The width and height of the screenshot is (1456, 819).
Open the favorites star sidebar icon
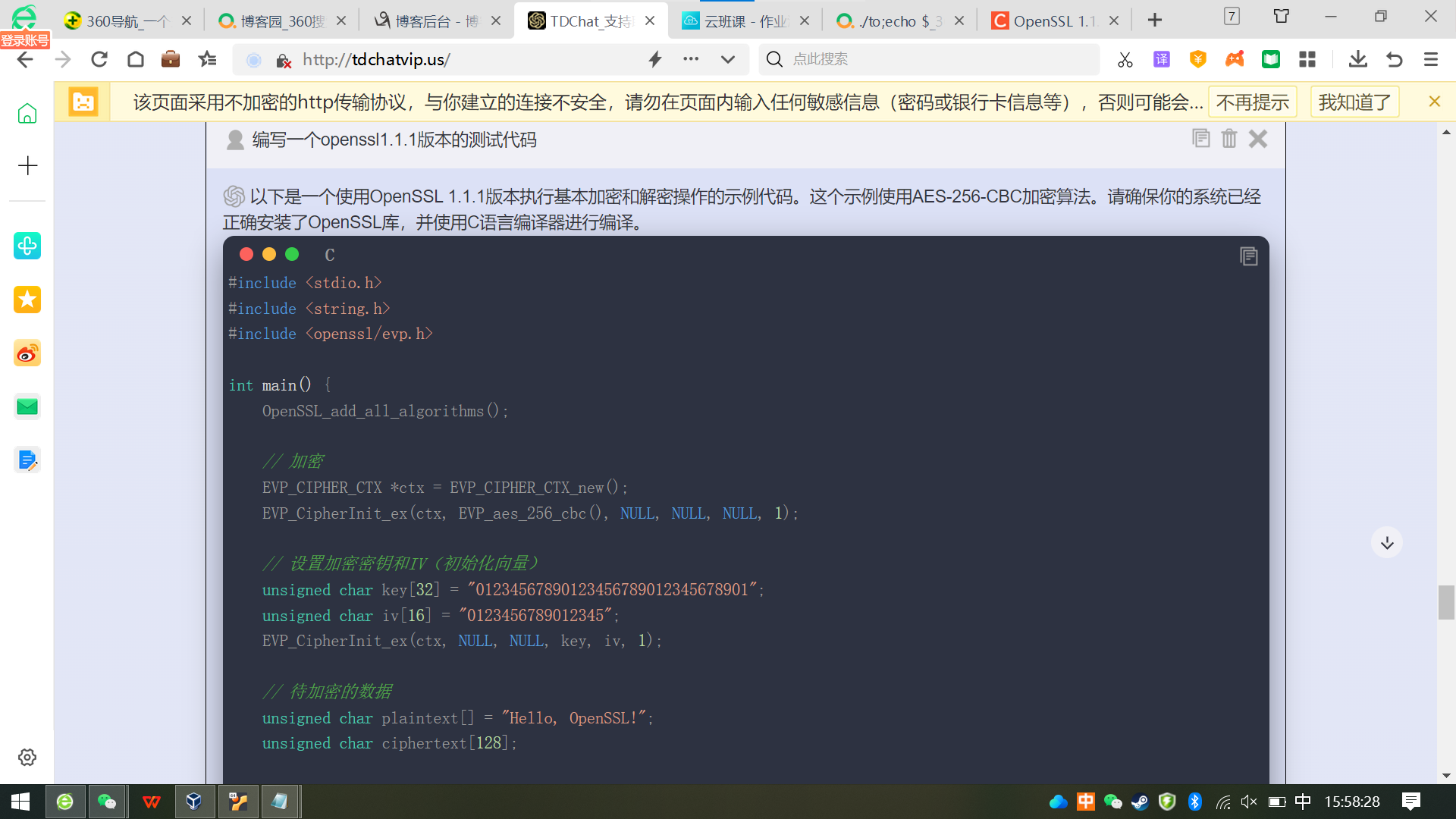pyautogui.click(x=27, y=300)
